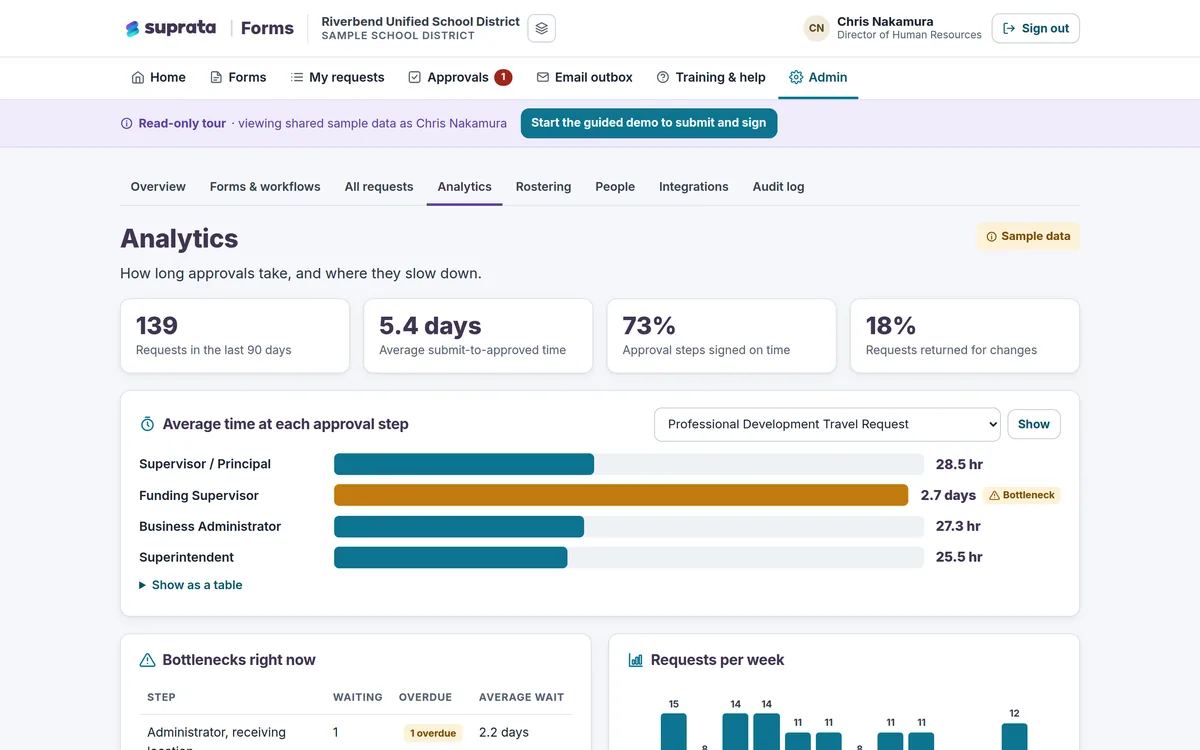This screenshot has width=1200, height=750.
Task: Click the Superintendent progress bar
Action: click(x=628, y=557)
